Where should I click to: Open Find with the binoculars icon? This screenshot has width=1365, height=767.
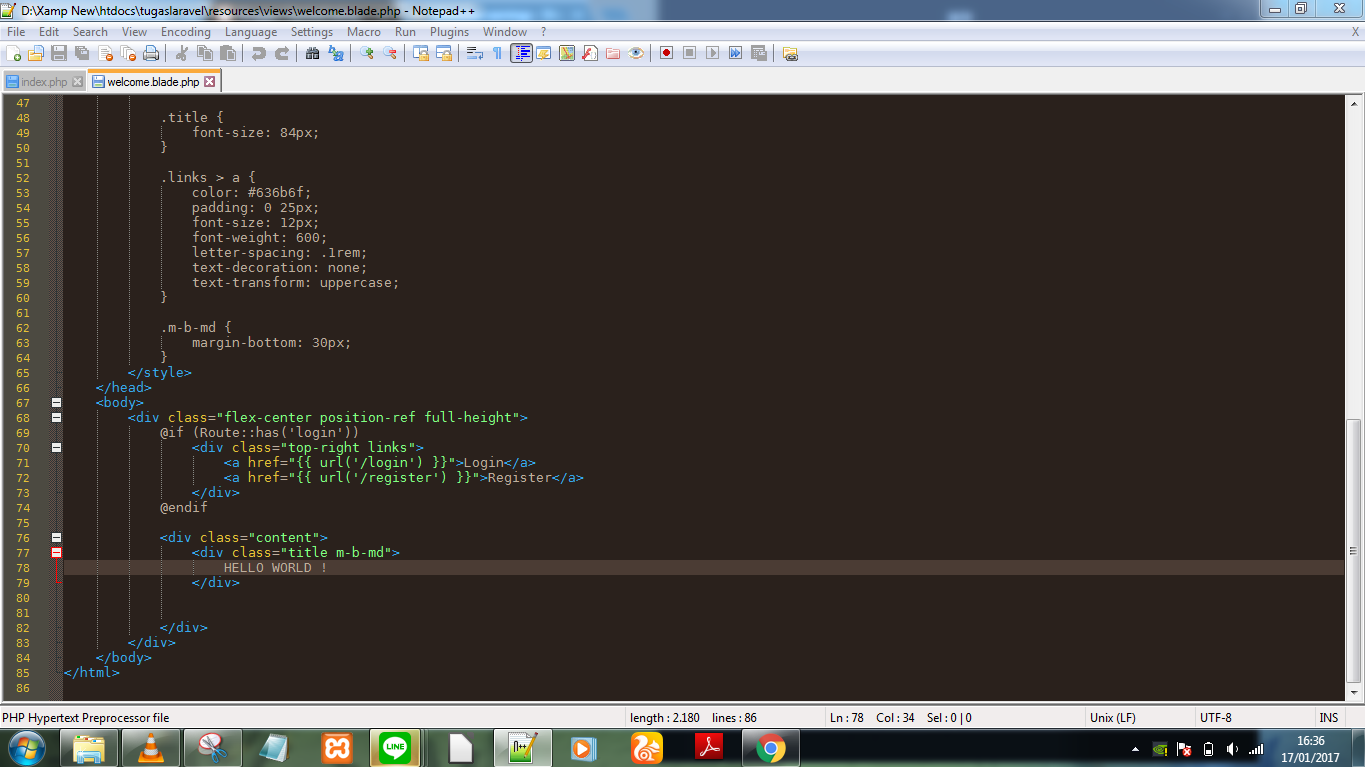click(312, 53)
